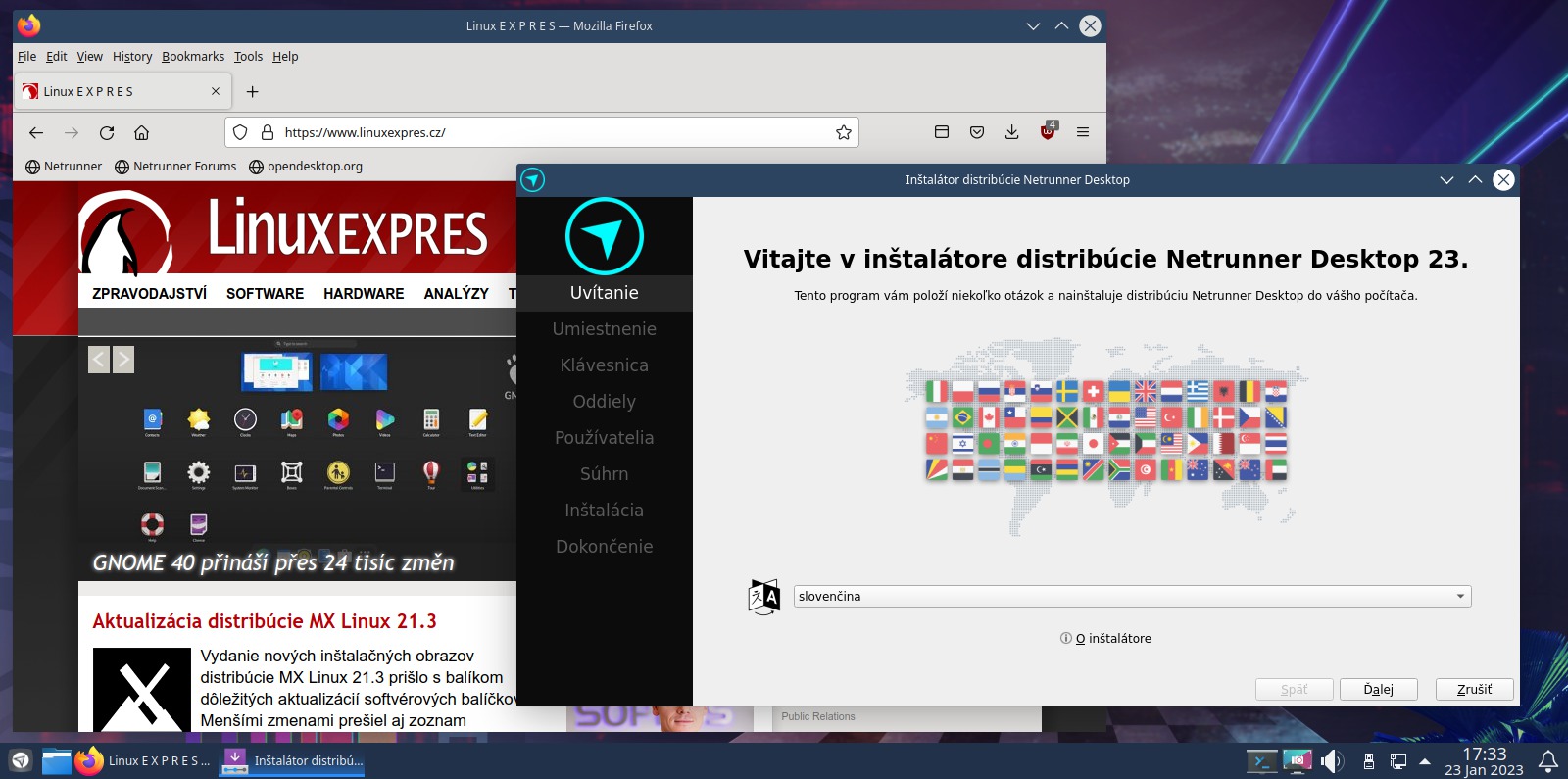1568x779 pixels.
Task: Click the uBlock shield extension icon
Action: (x=1048, y=131)
